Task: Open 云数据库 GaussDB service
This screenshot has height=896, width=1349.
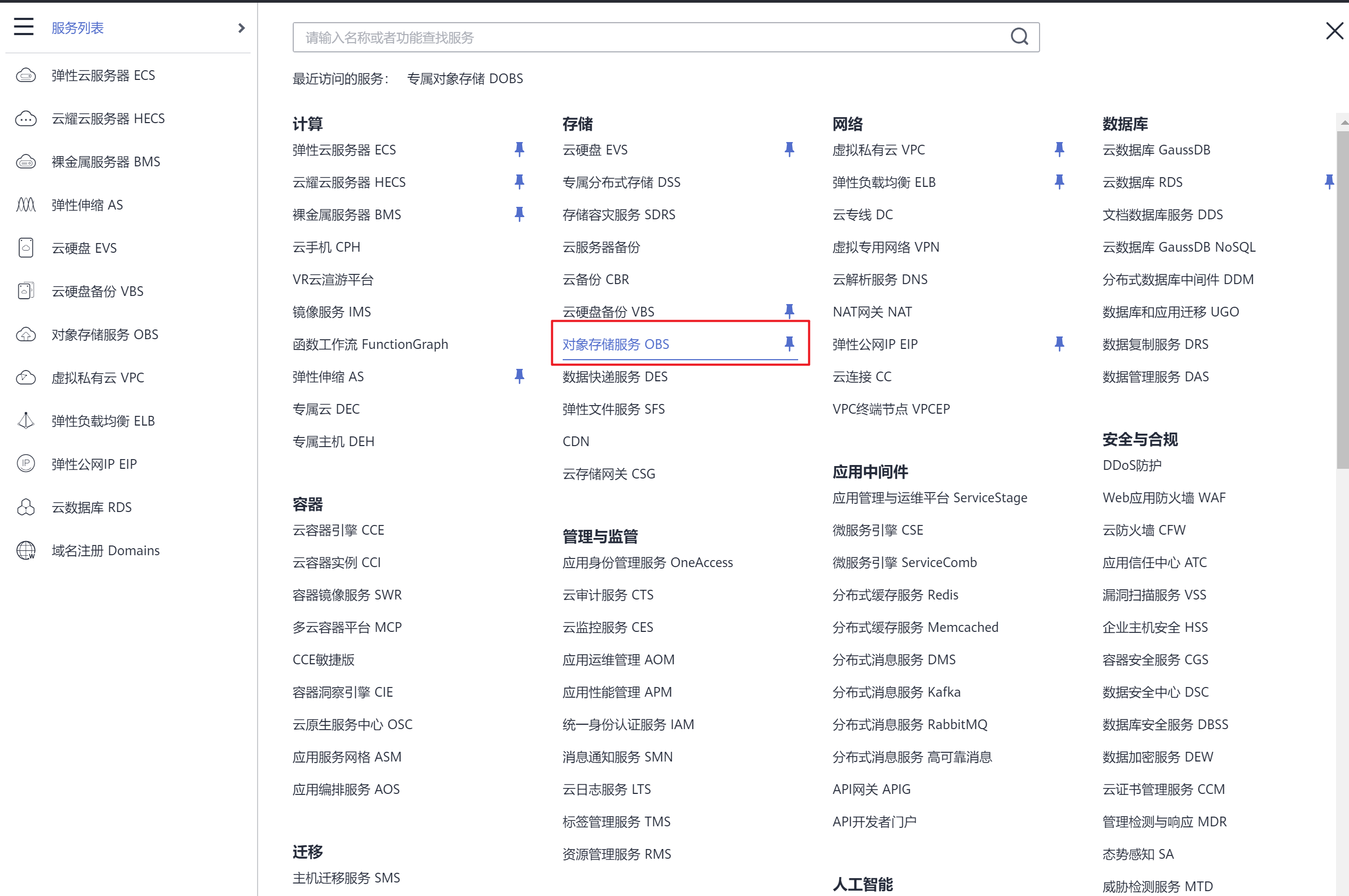Action: [x=1156, y=150]
